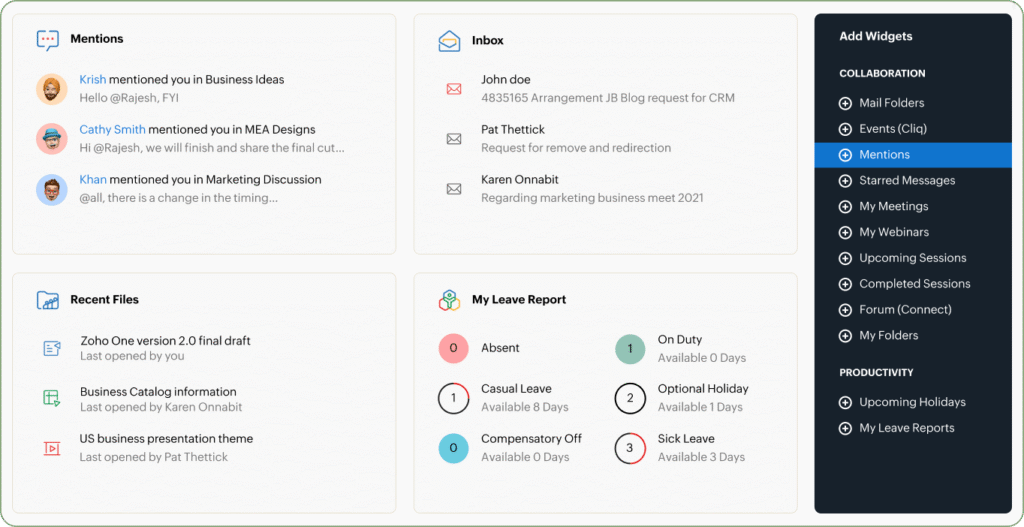This screenshot has width=1024, height=527.
Task: Click the plus icon next to Events (Cliq)
Action: tap(845, 129)
